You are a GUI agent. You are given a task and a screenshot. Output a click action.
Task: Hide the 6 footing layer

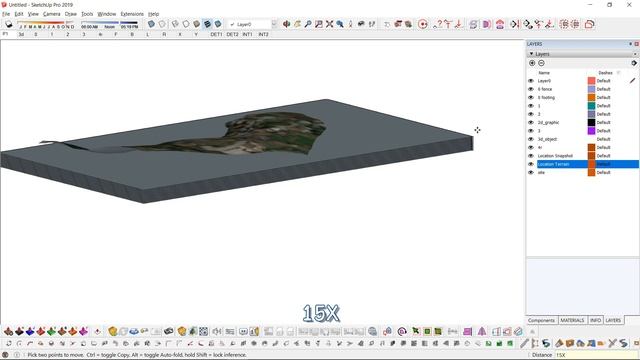pos(531,98)
